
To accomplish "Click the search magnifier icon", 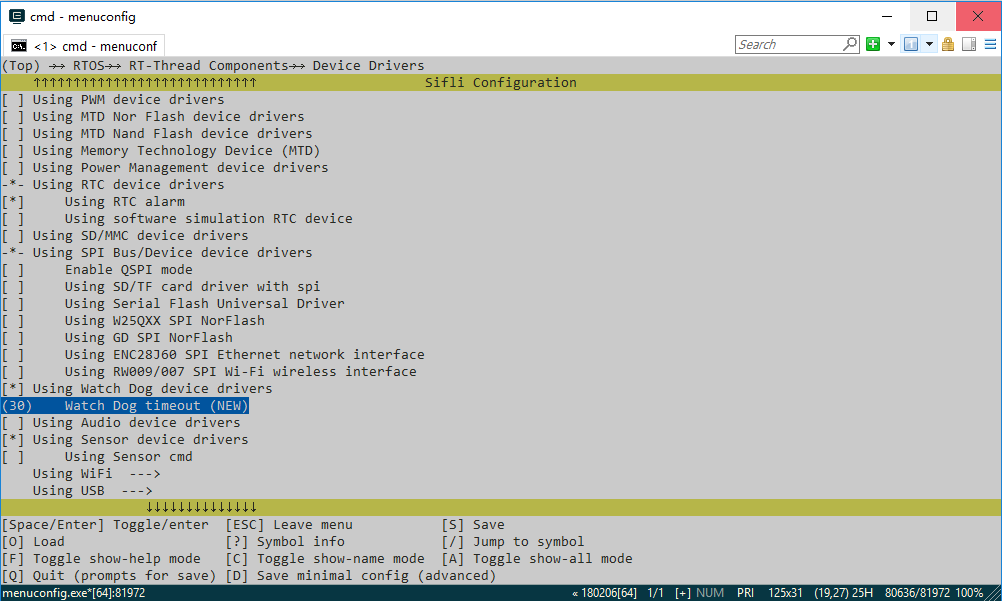I will 850,44.
